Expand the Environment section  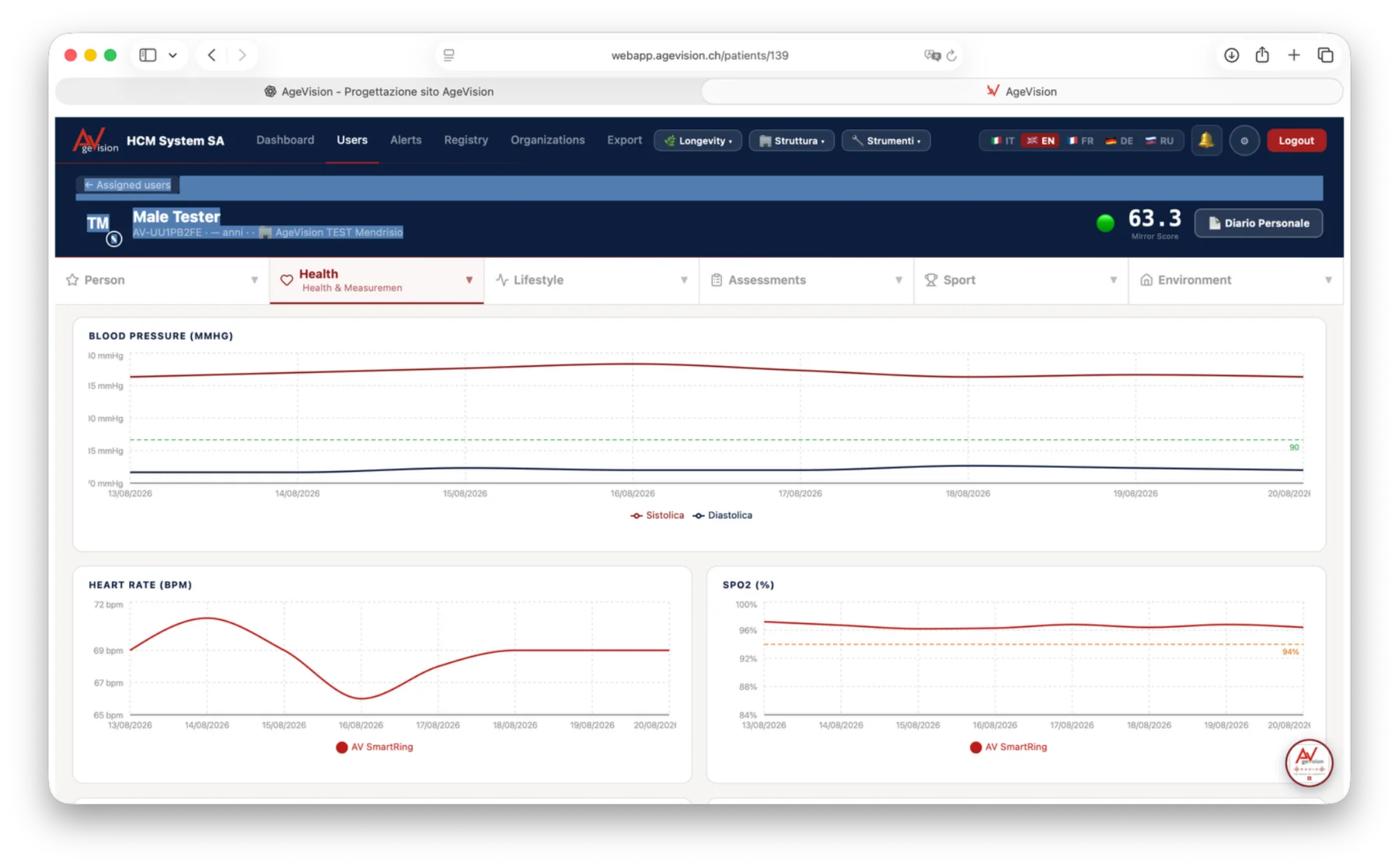coord(1236,280)
